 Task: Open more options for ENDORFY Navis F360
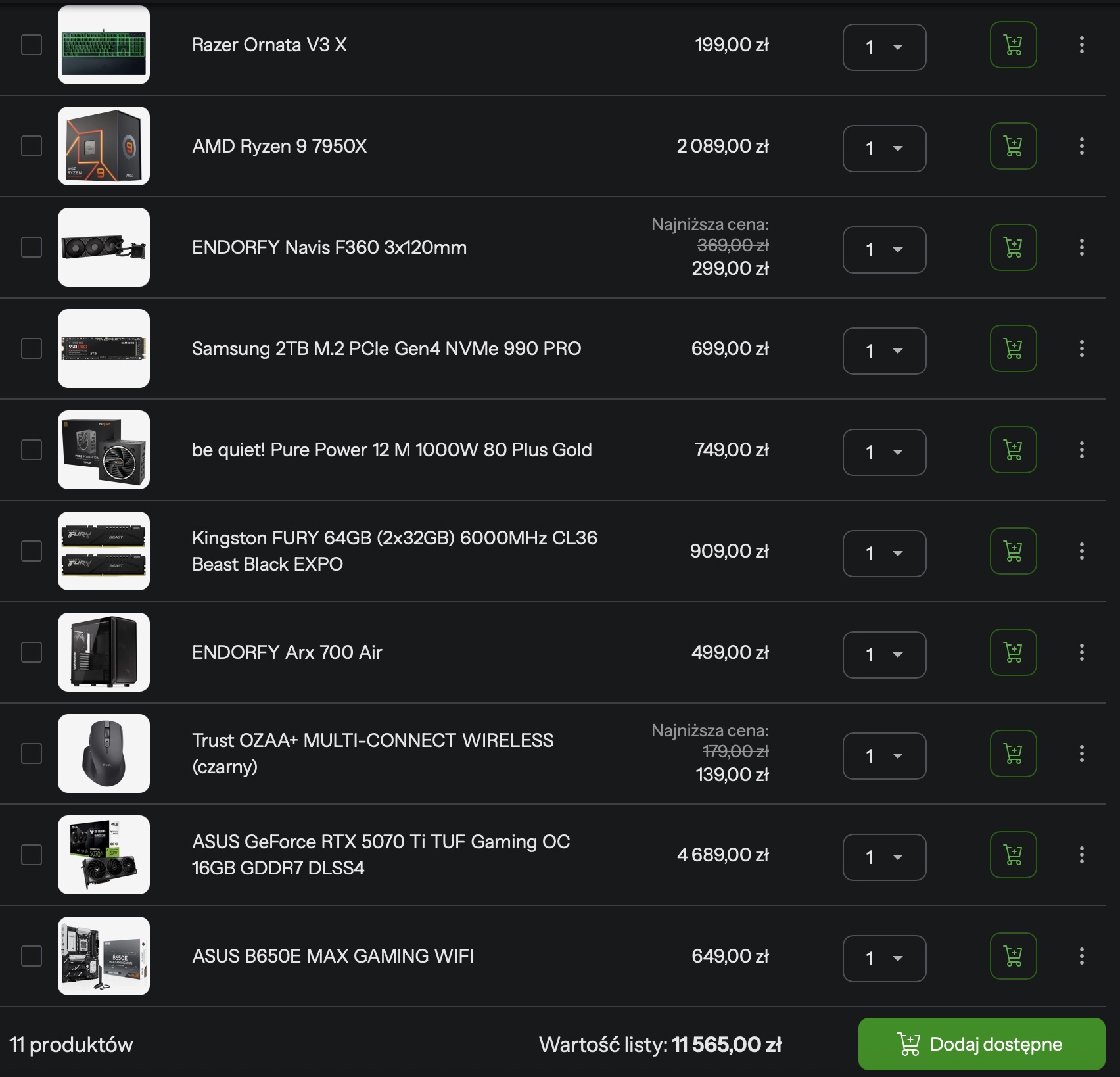pos(1081,248)
